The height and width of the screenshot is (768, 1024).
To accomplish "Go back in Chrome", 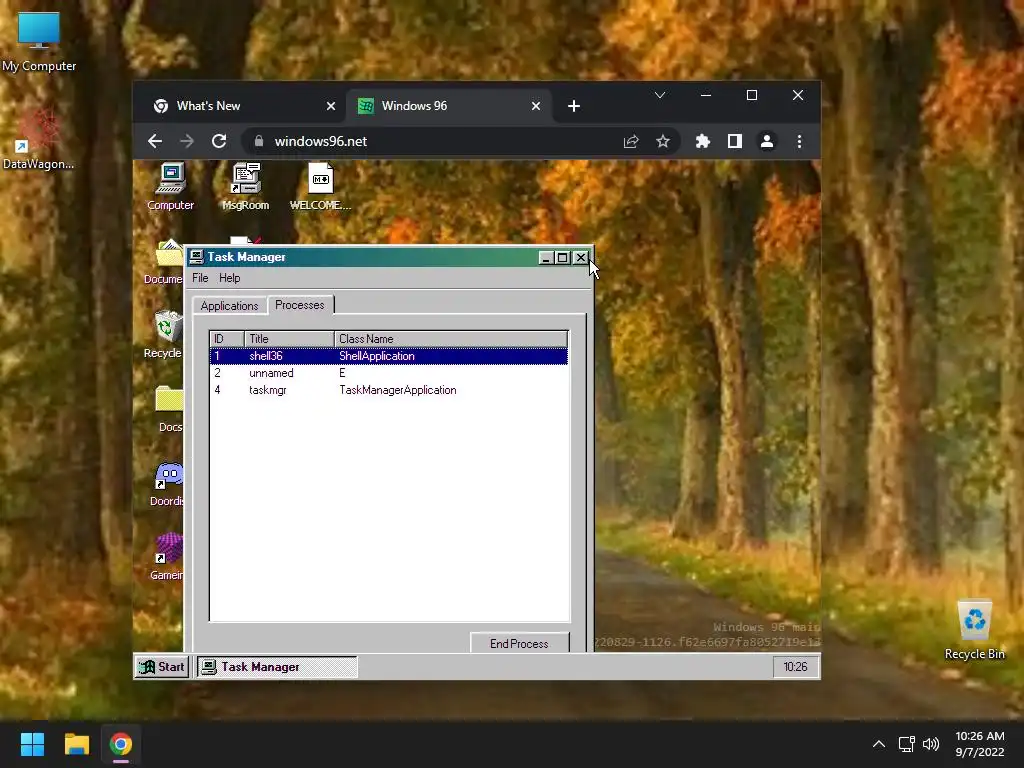I will coord(155,141).
